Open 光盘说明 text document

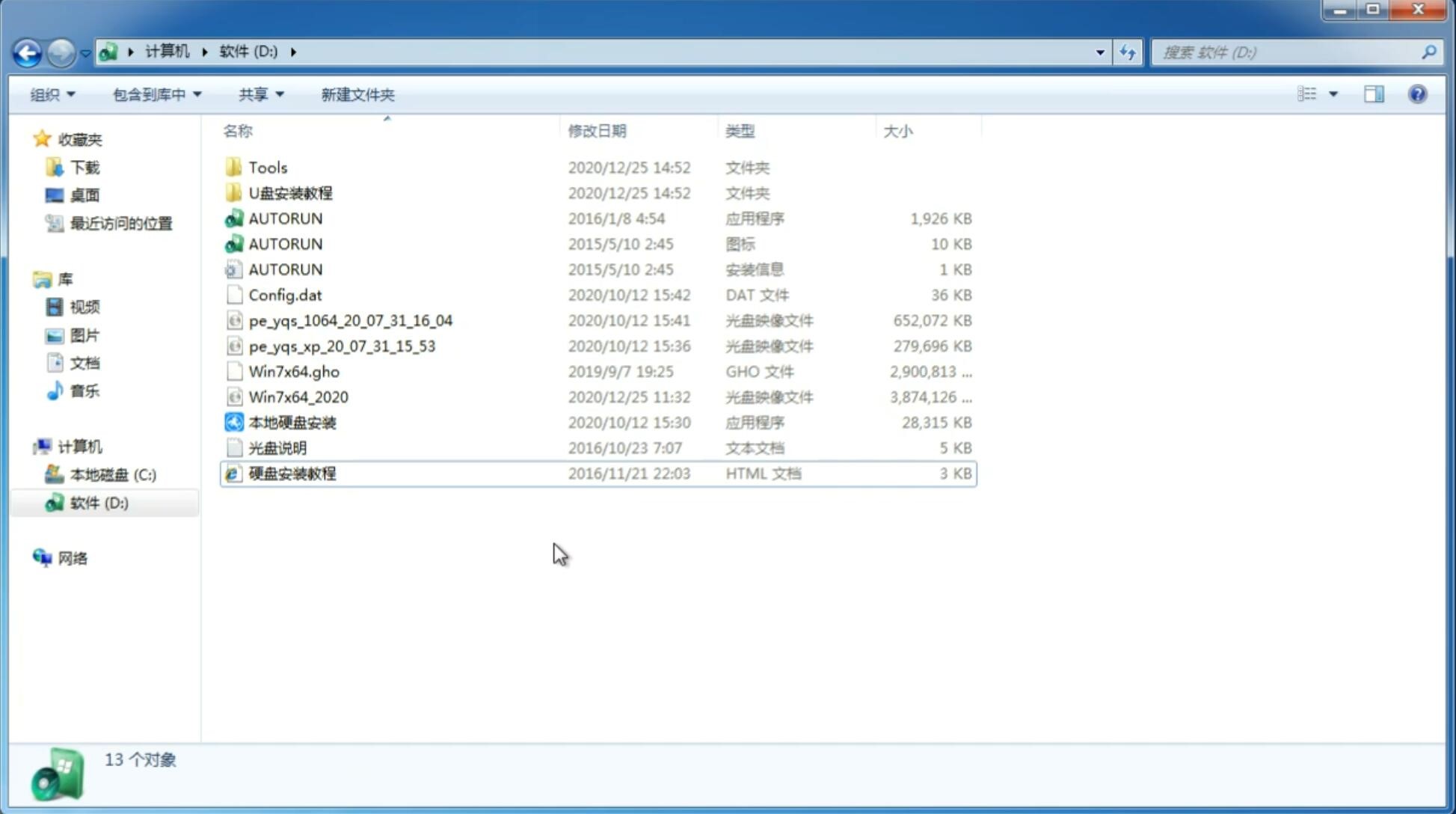click(278, 447)
